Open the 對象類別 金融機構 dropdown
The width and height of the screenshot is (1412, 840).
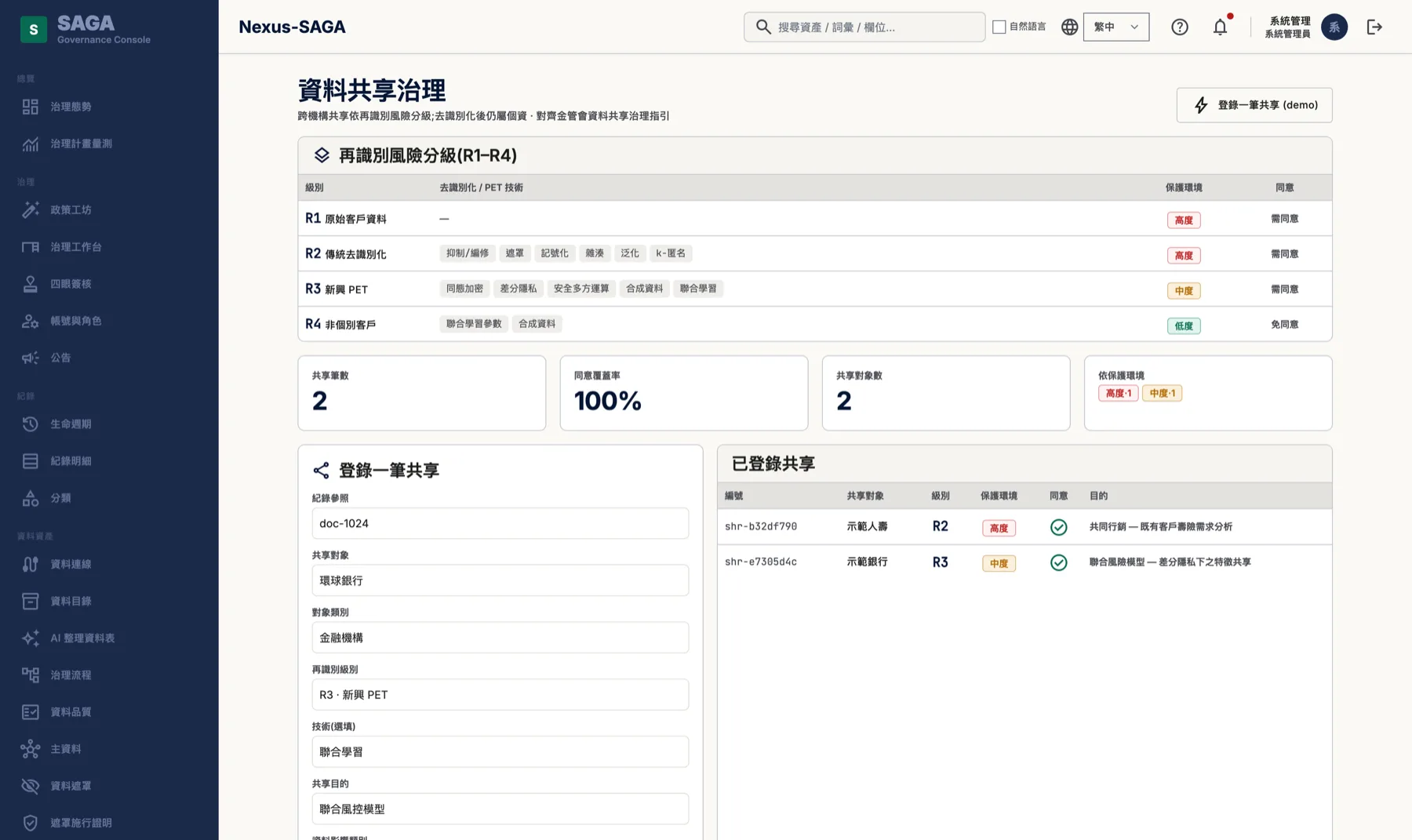[500, 638]
